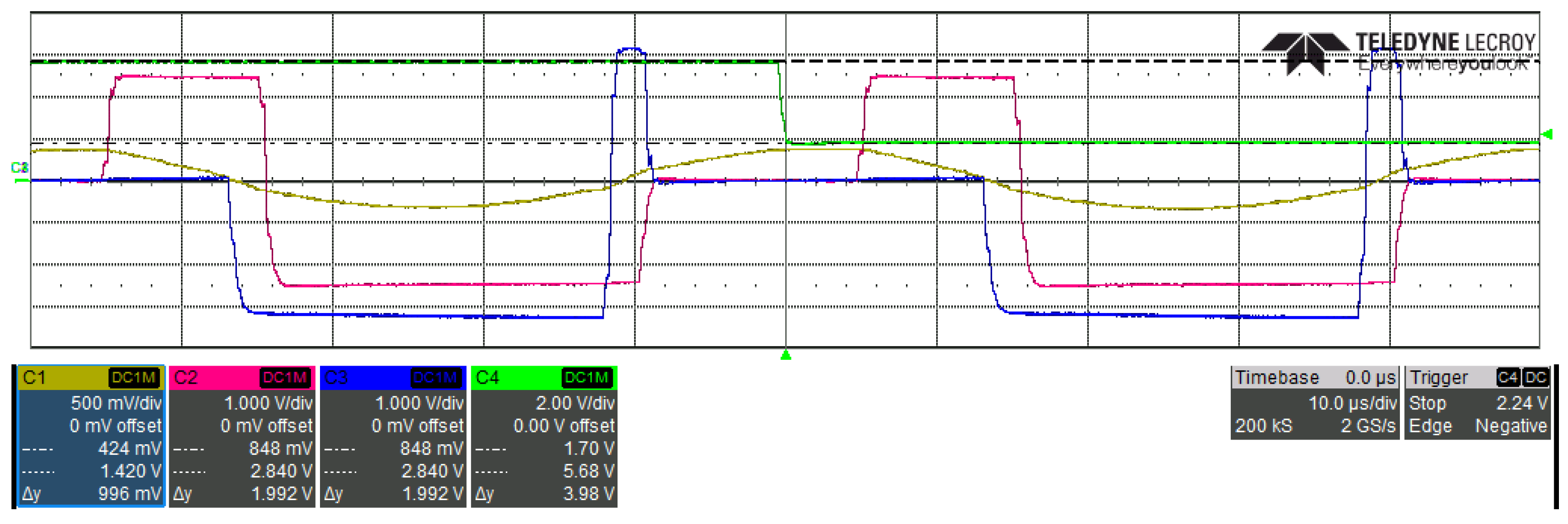
Task: Click the green trigger time marker triangle
Action: [x=786, y=355]
